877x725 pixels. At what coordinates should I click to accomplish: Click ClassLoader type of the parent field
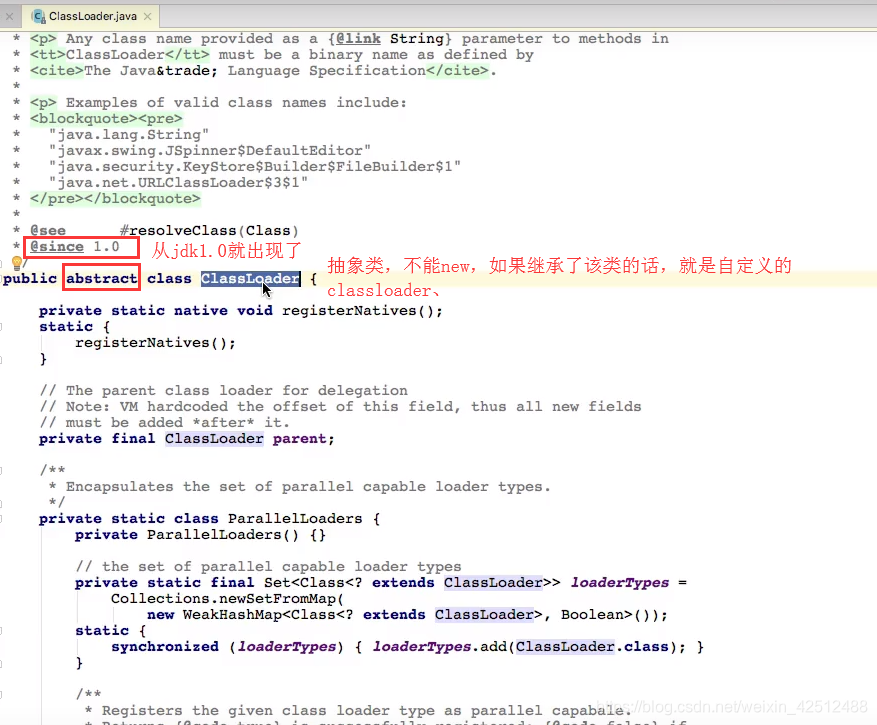[214, 439]
